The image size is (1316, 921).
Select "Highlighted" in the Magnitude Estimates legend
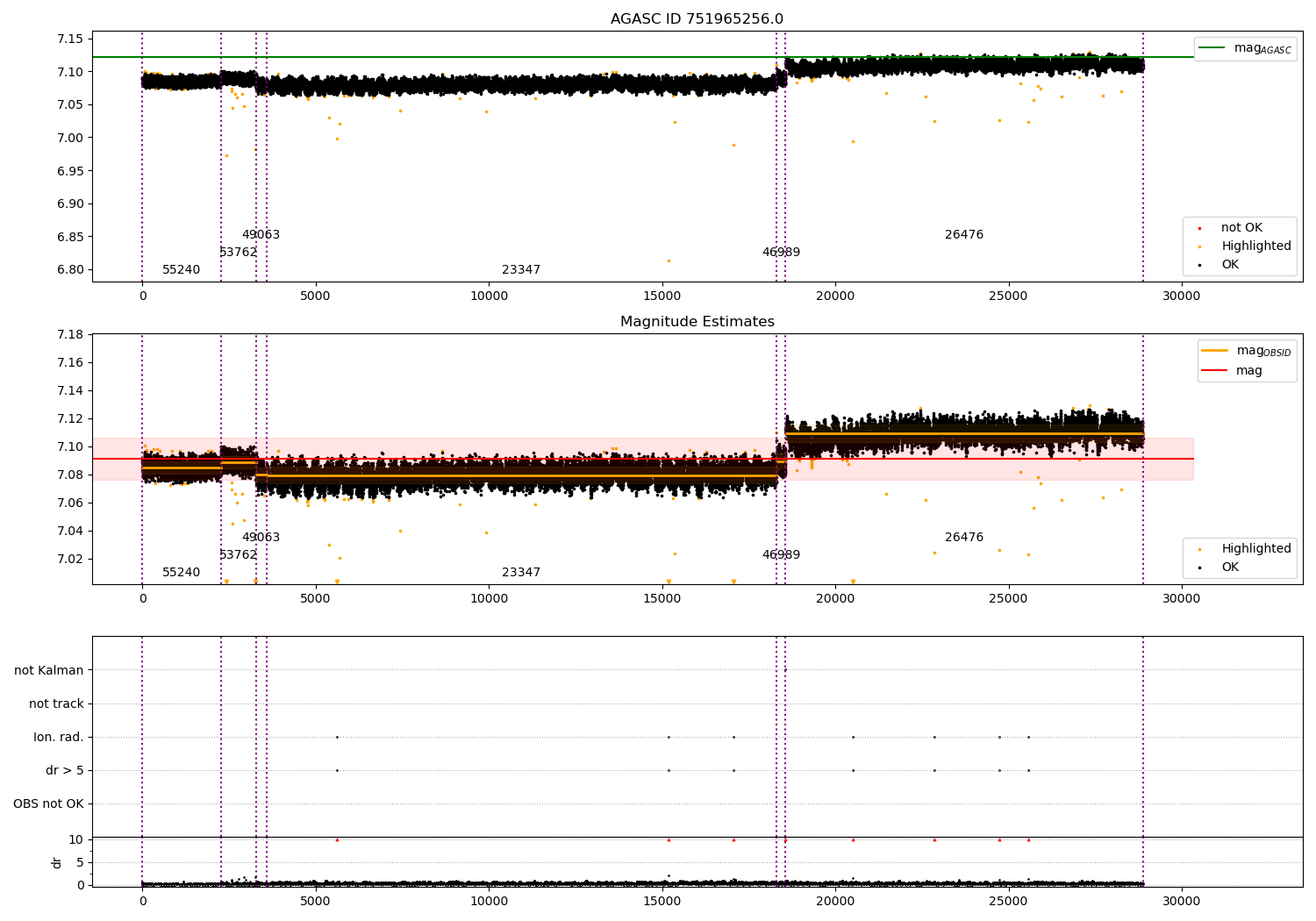[1244, 549]
